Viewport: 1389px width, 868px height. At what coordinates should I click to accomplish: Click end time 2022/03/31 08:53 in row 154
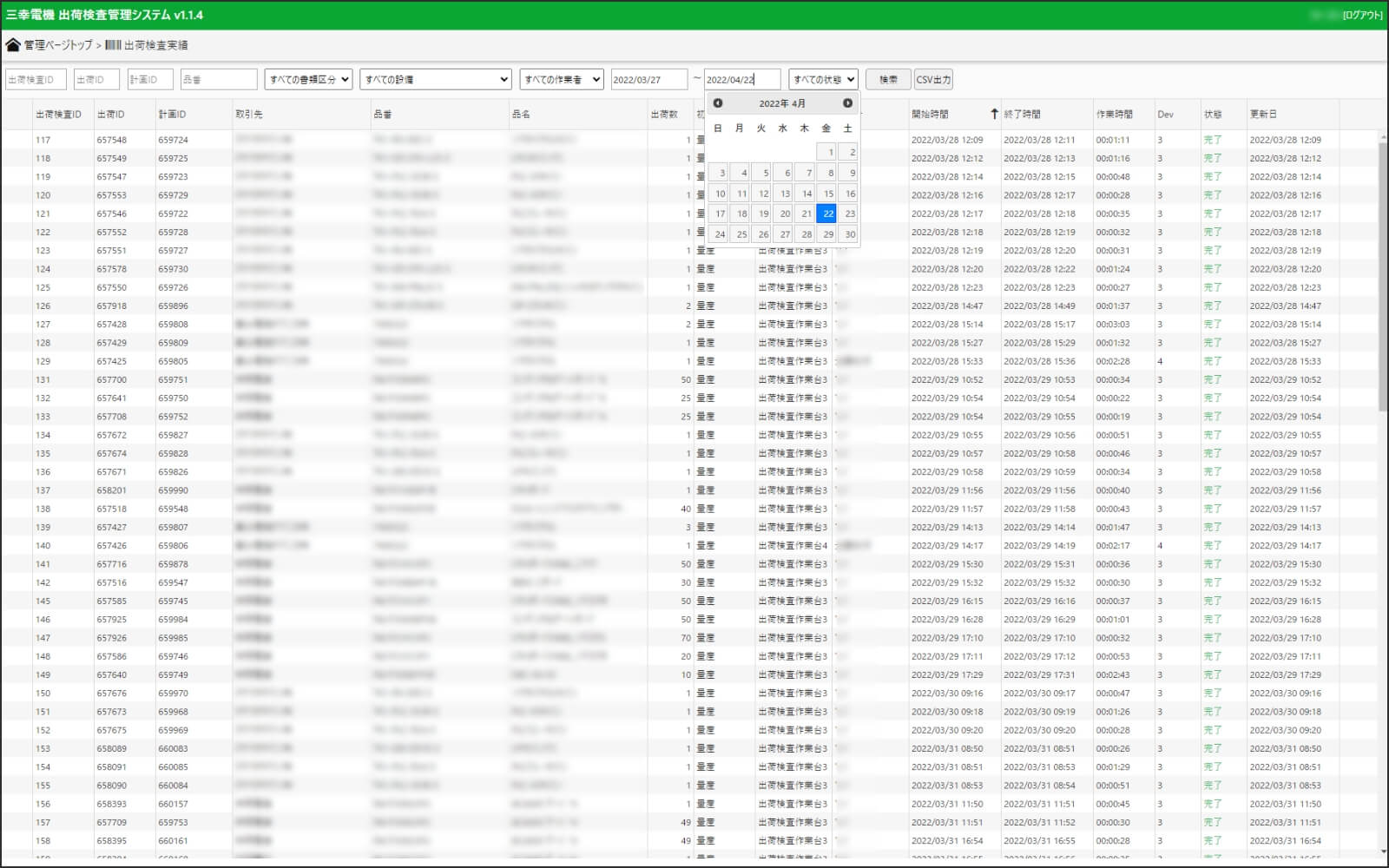[1039, 766]
